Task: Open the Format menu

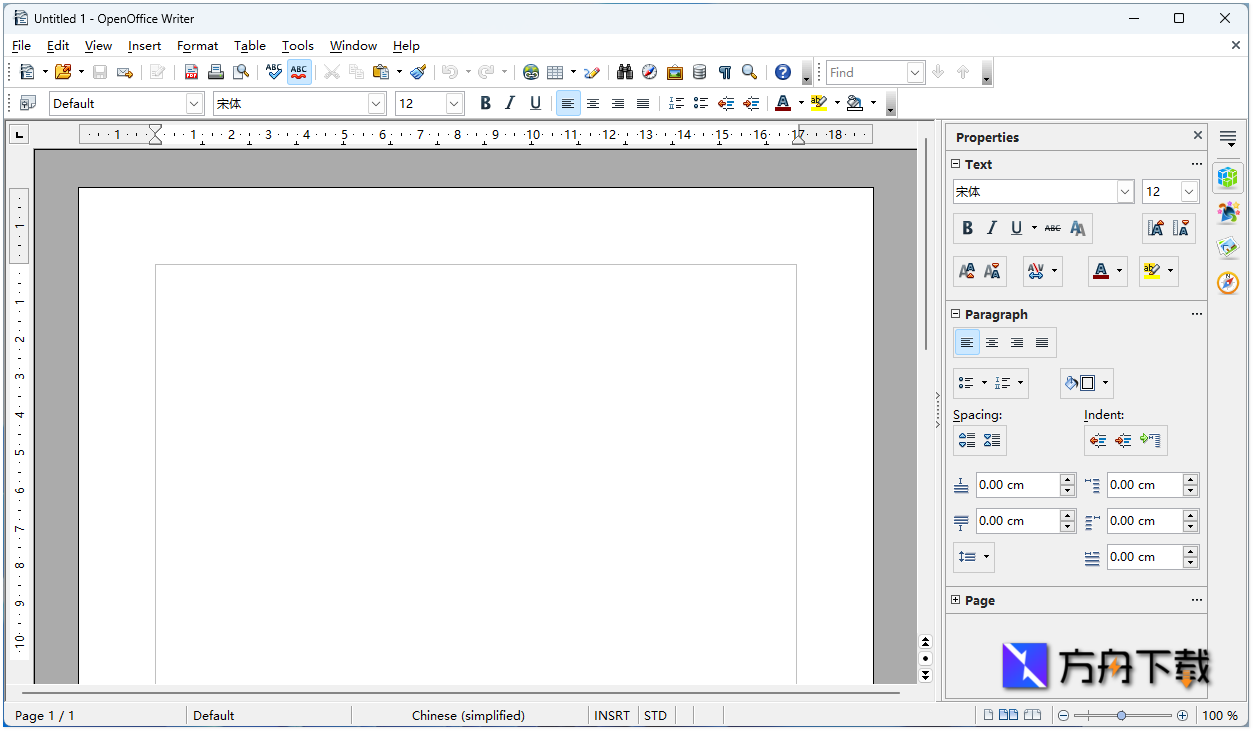Action: pyautogui.click(x=197, y=46)
